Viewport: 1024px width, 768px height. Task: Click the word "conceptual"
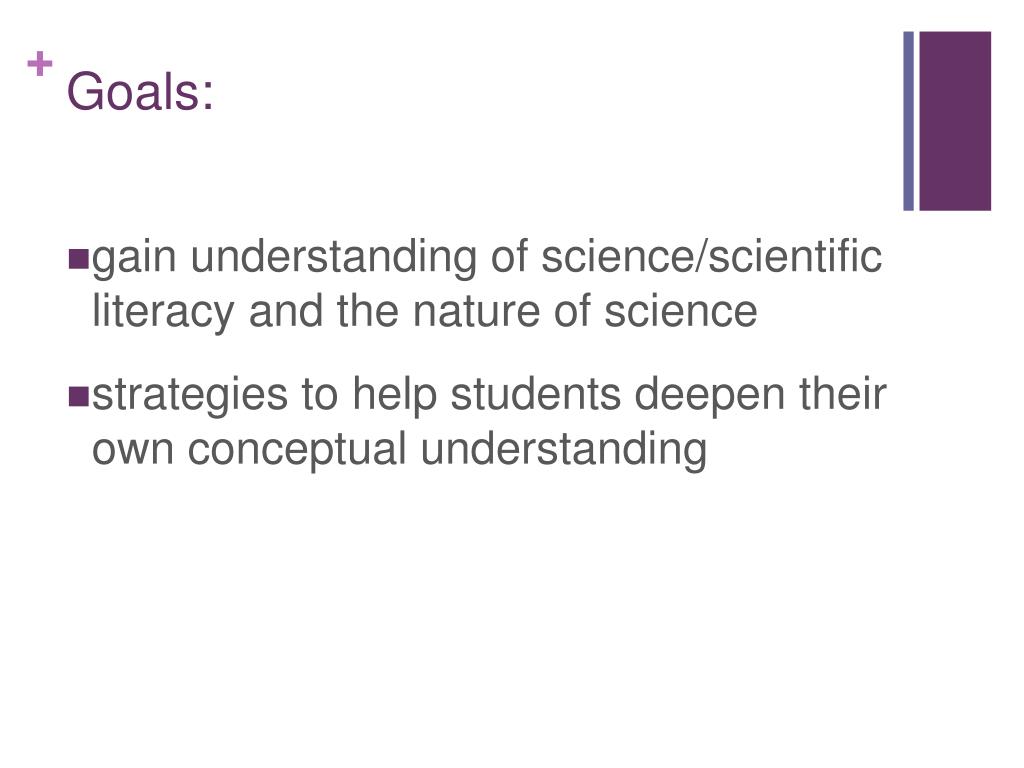click(x=297, y=451)
